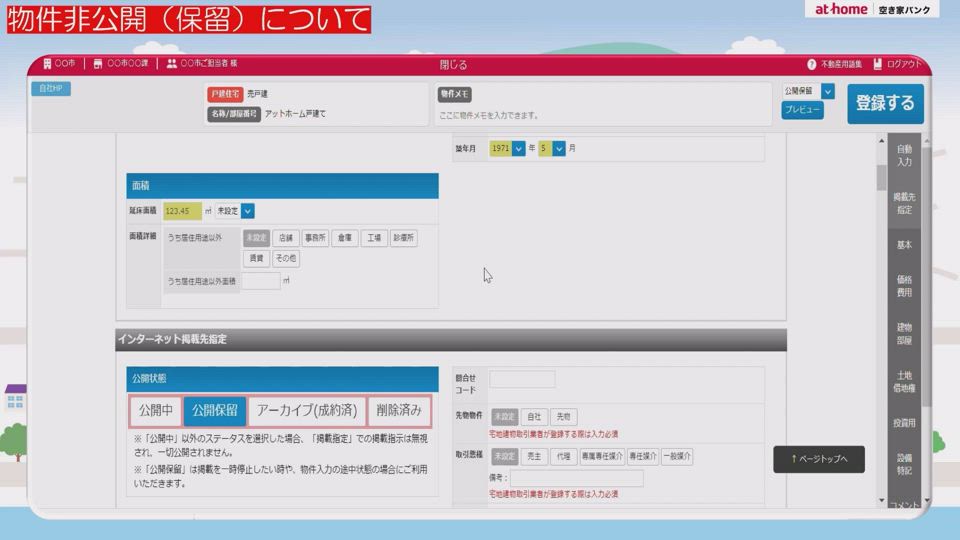Open the 延床面積 未設定 dropdown
This screenshot has width=960, height=540.
(x=248, y=211)
